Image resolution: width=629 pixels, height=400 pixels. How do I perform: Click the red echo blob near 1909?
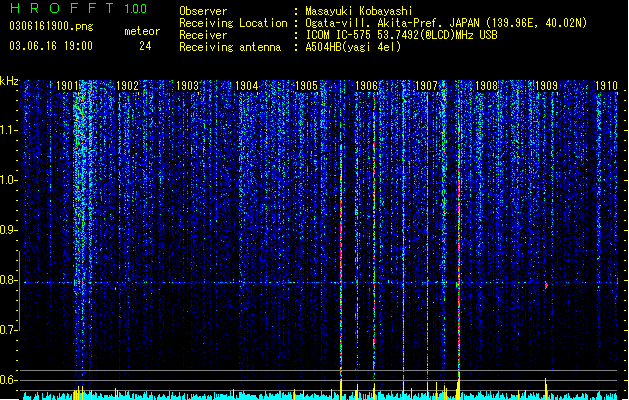pyautogui.click(x=546, y=286)
